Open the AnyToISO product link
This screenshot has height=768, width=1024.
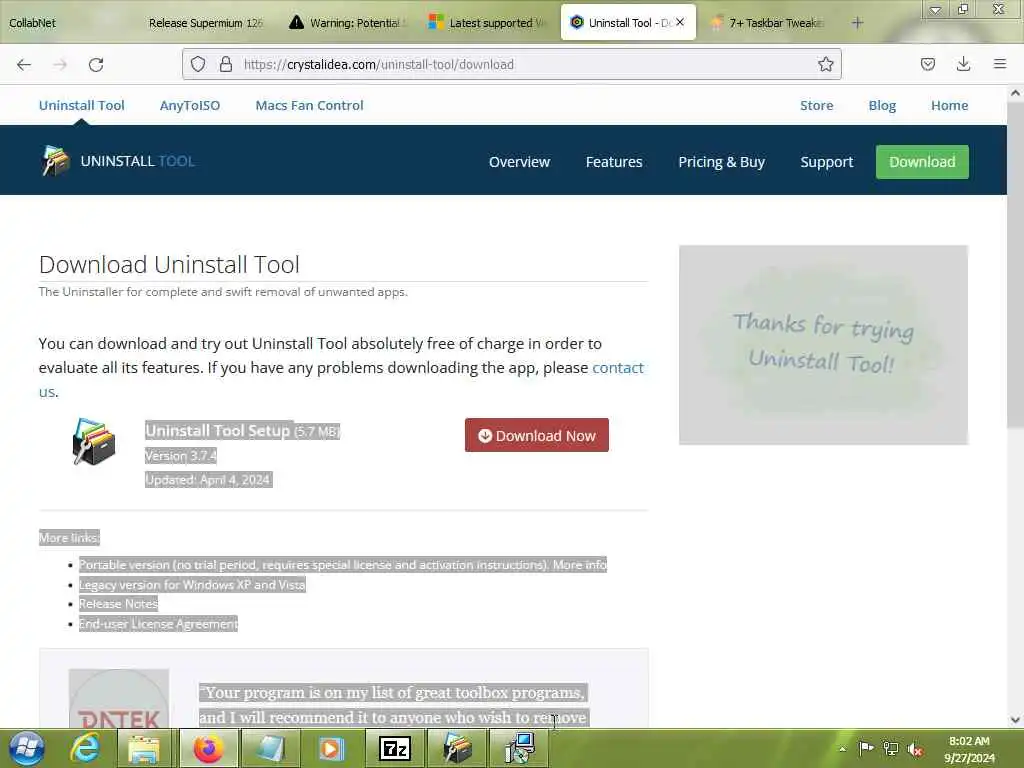pyautogui.click(x=190, y=105)
